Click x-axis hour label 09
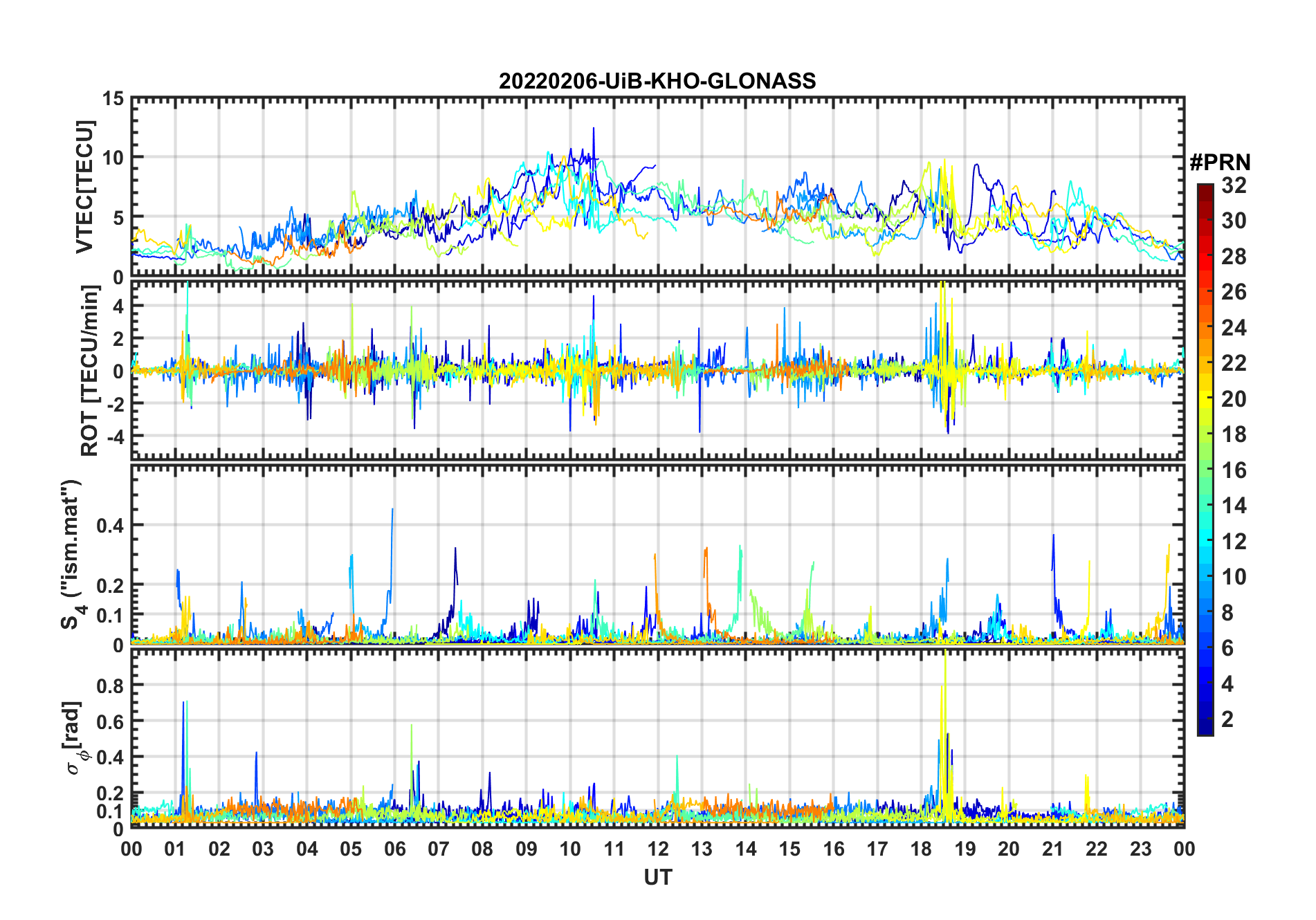Viewport: 1316px width, 920px height. click(527, 849)
